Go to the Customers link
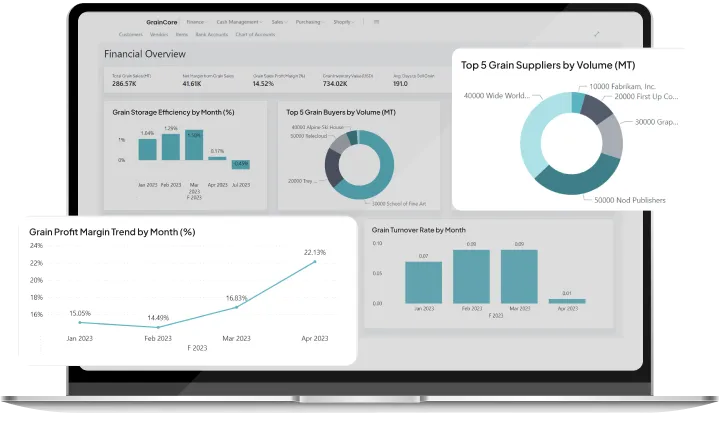Image resolution: width=719 pixels, height=431 pixels. tap(129, 34)
